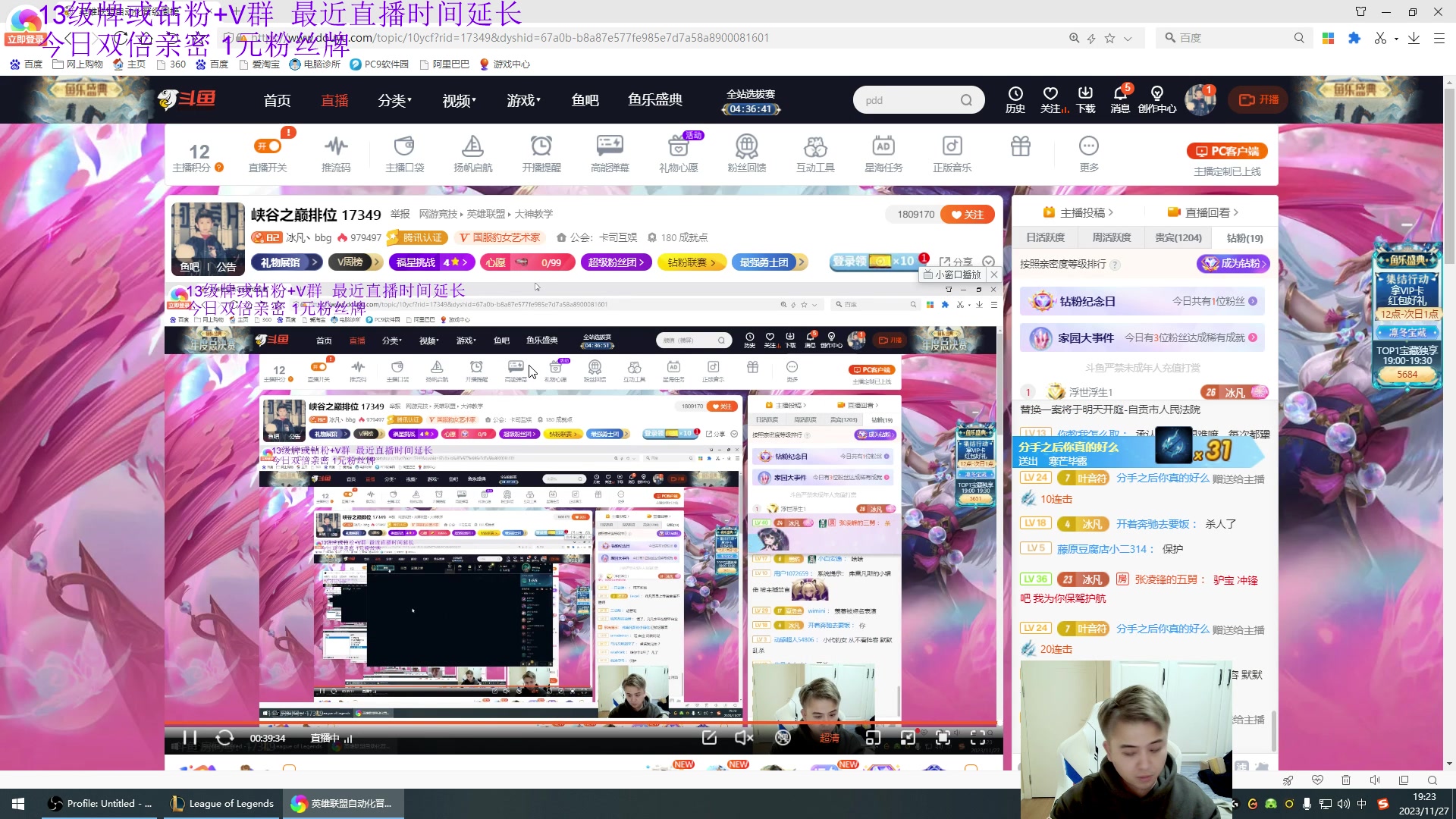
Task: Toggle the browser bookmark star
Action: point(1109,38)
